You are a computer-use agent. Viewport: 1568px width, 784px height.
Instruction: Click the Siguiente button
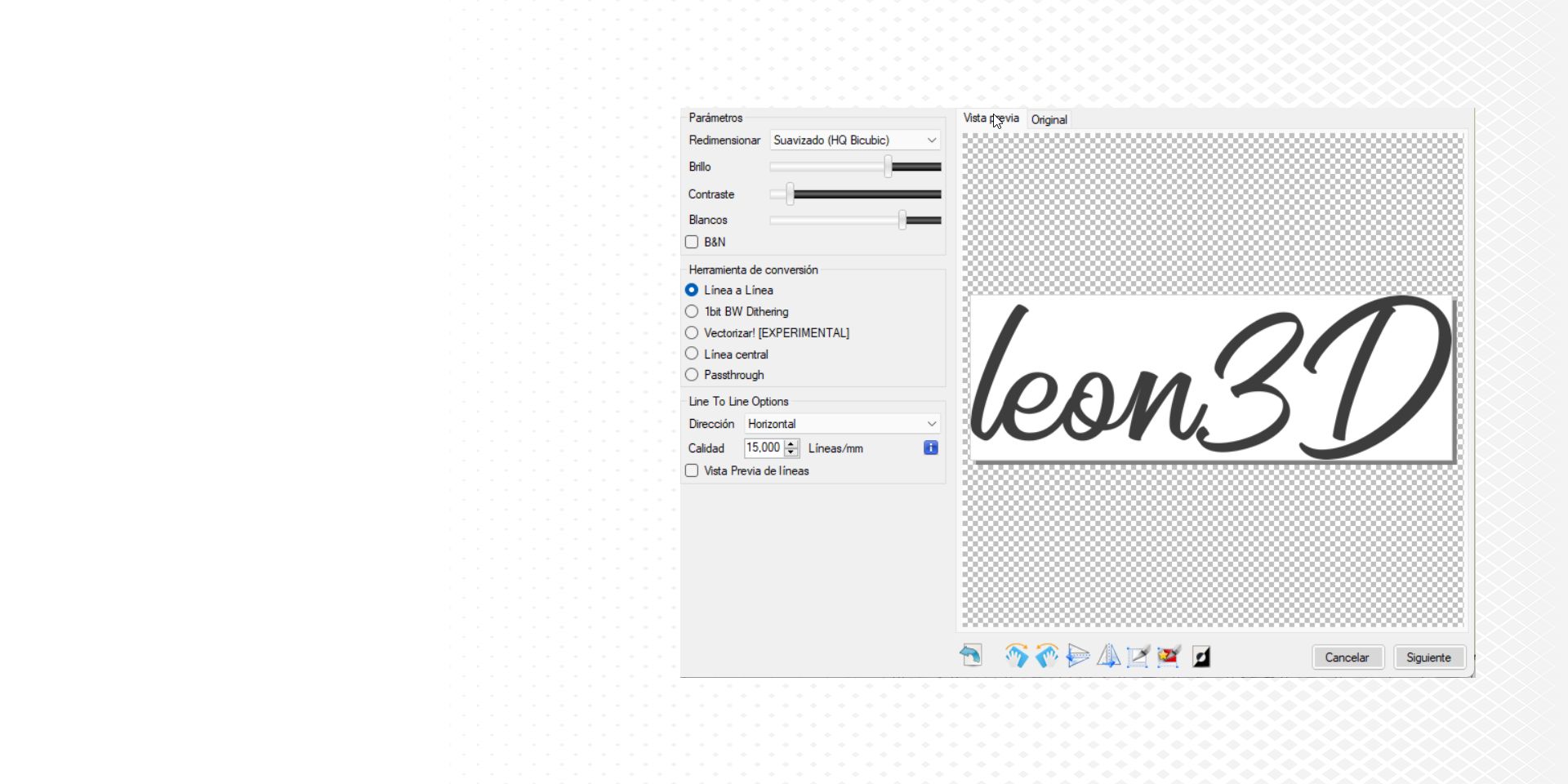(1429, 657)
